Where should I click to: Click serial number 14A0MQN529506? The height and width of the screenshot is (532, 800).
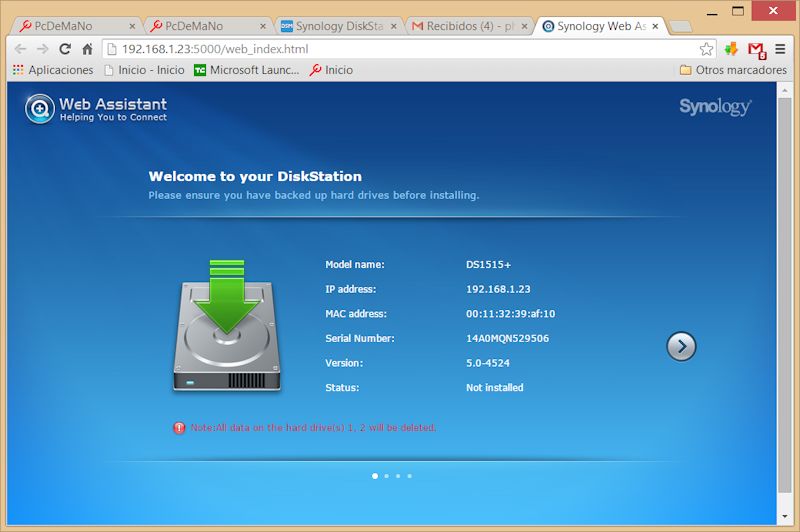(x=507, y=338)
